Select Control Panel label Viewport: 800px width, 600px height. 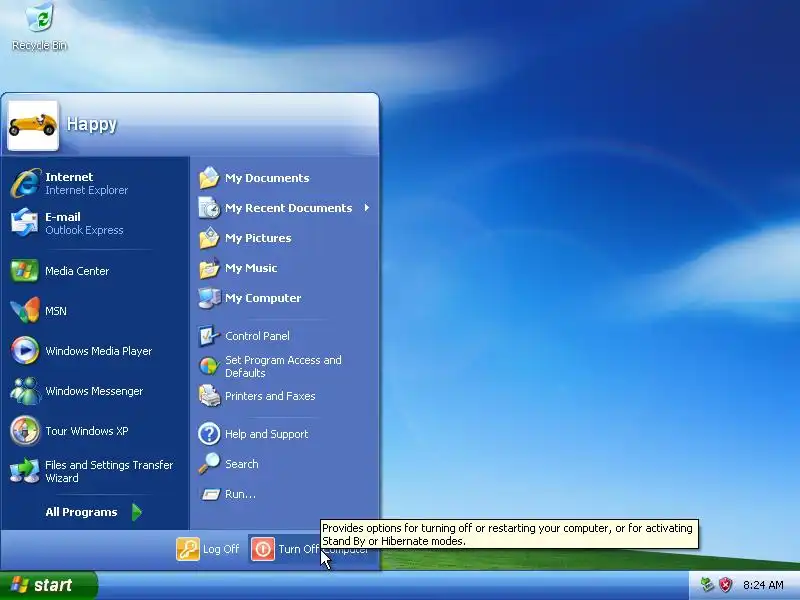(x=257, y=336)
